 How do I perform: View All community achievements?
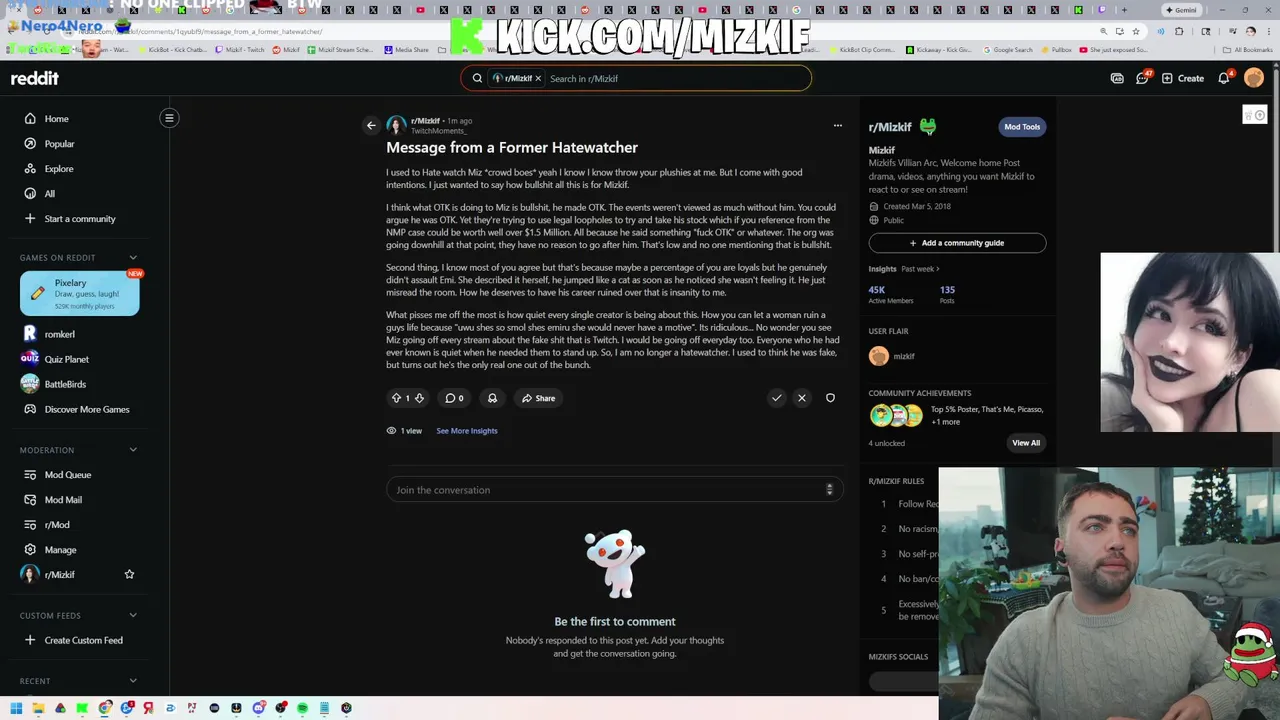(x=1026, y=443)
